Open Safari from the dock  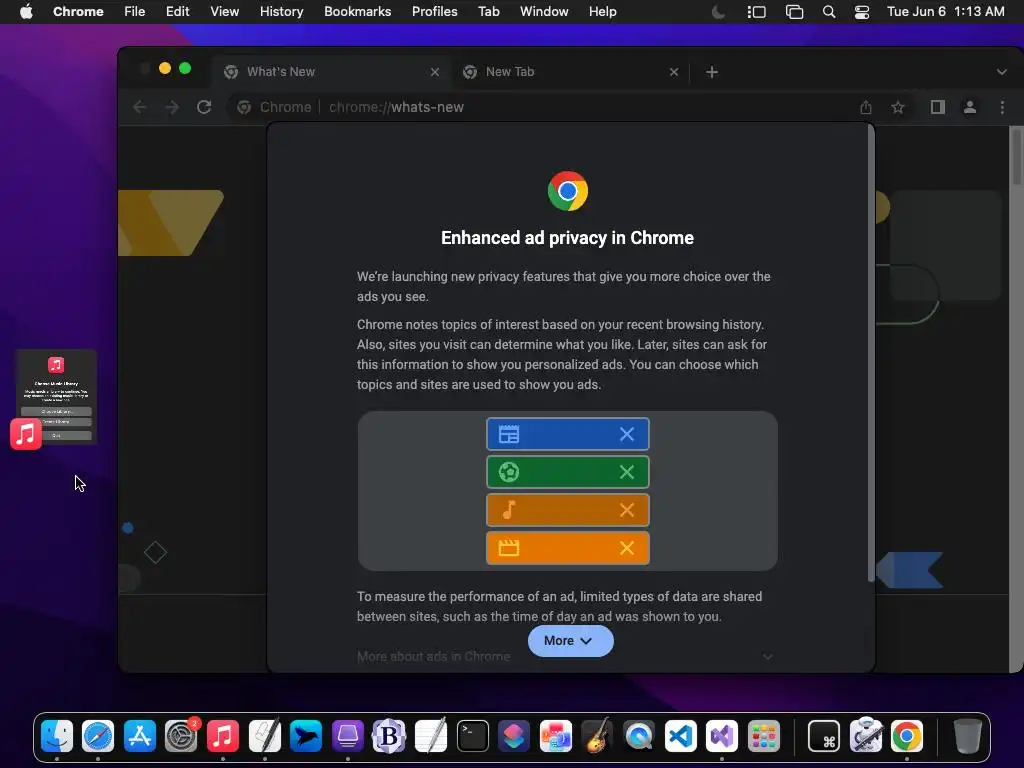tap(98, 736)
